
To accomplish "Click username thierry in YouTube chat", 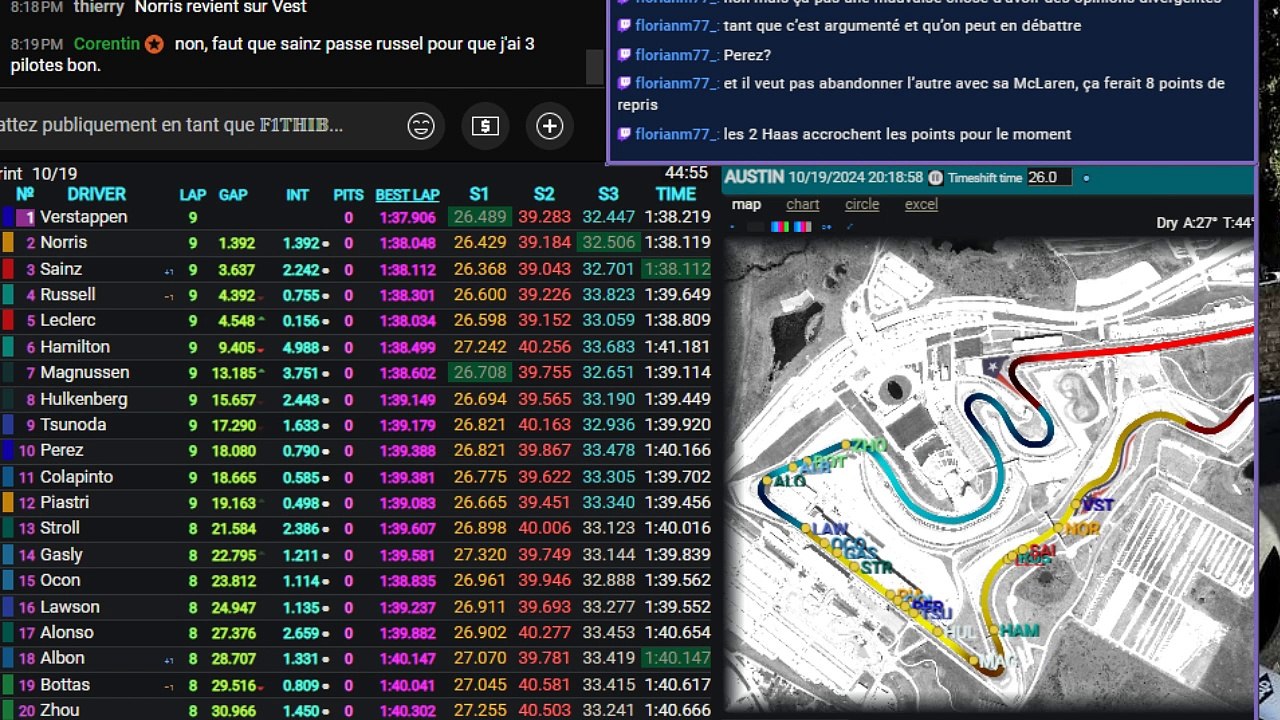I will [x=99, y=7].
